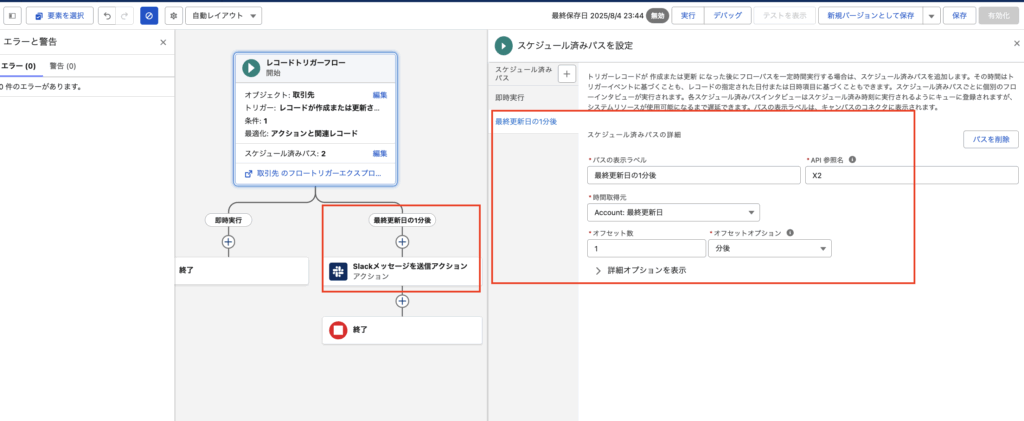
Task: Click the undo arrow icon
Action: tap(105, 16)
